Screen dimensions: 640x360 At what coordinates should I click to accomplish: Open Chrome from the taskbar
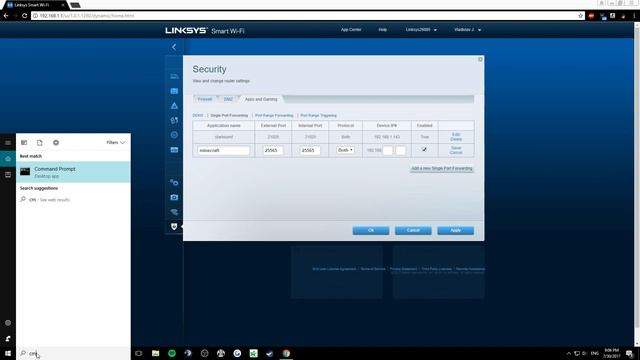pos(286,353)
